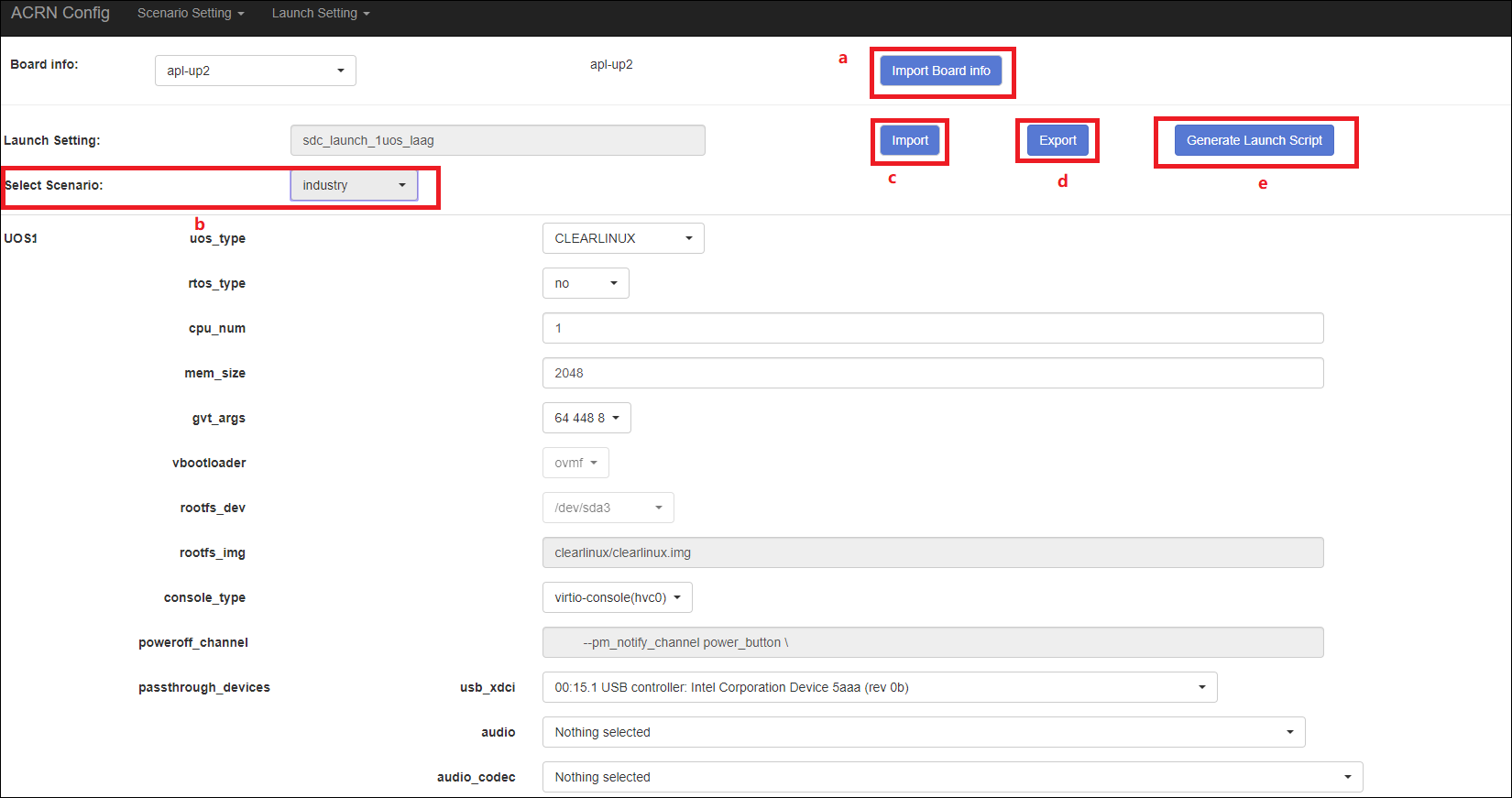Click the Launch Setting name field

497,140
